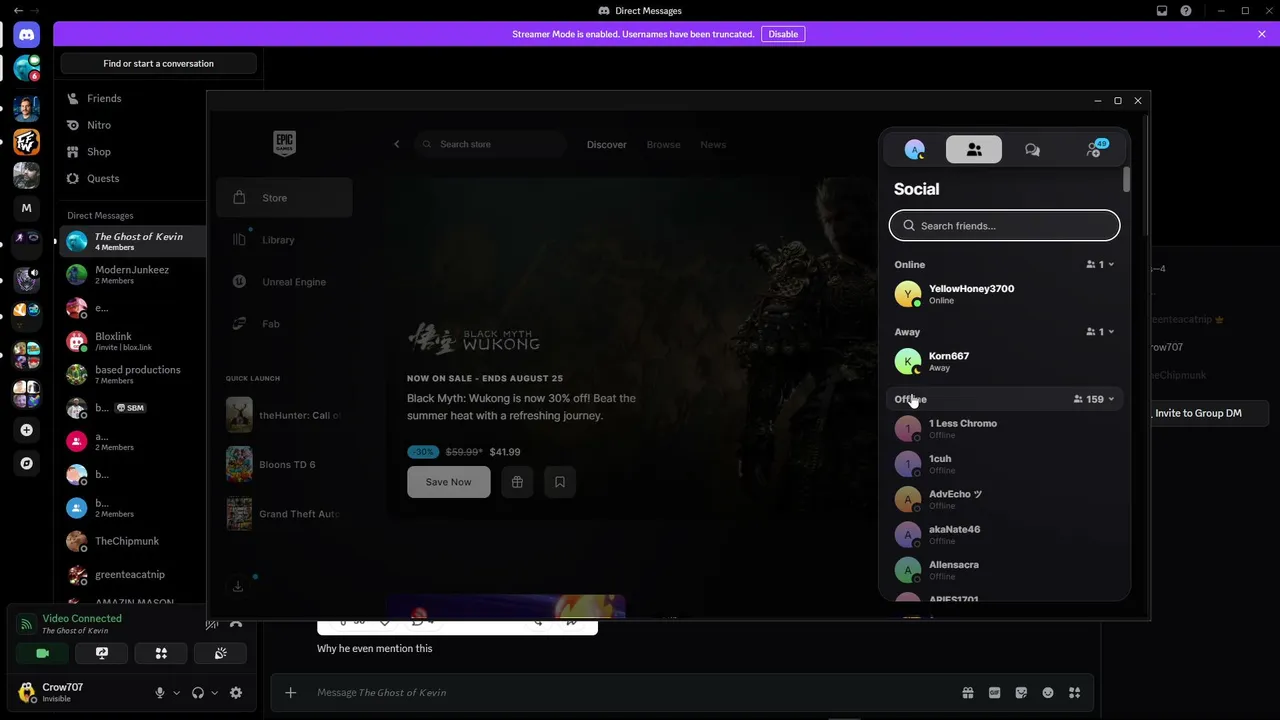Open the GIF picker in Discord
The height and width of the screenshot is (720, 1280).
[994, 692]
